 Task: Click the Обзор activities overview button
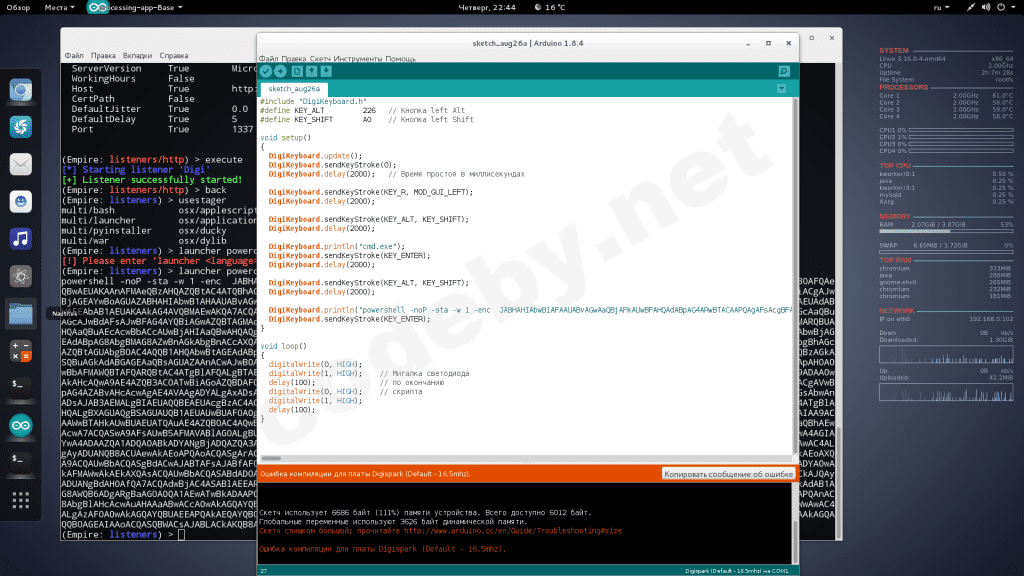click(18, 7)
